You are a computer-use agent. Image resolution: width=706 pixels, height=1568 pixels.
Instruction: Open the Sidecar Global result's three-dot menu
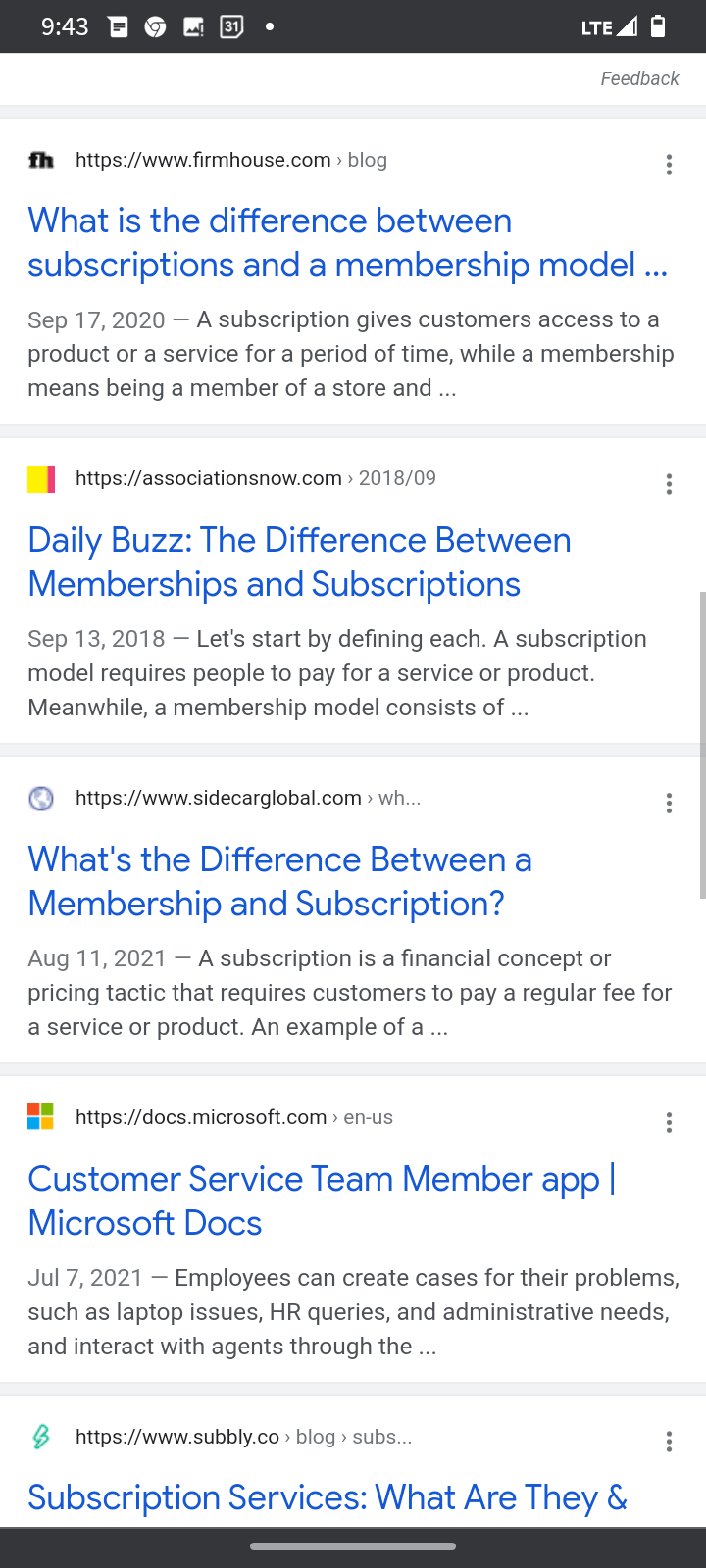pos(669,804)
